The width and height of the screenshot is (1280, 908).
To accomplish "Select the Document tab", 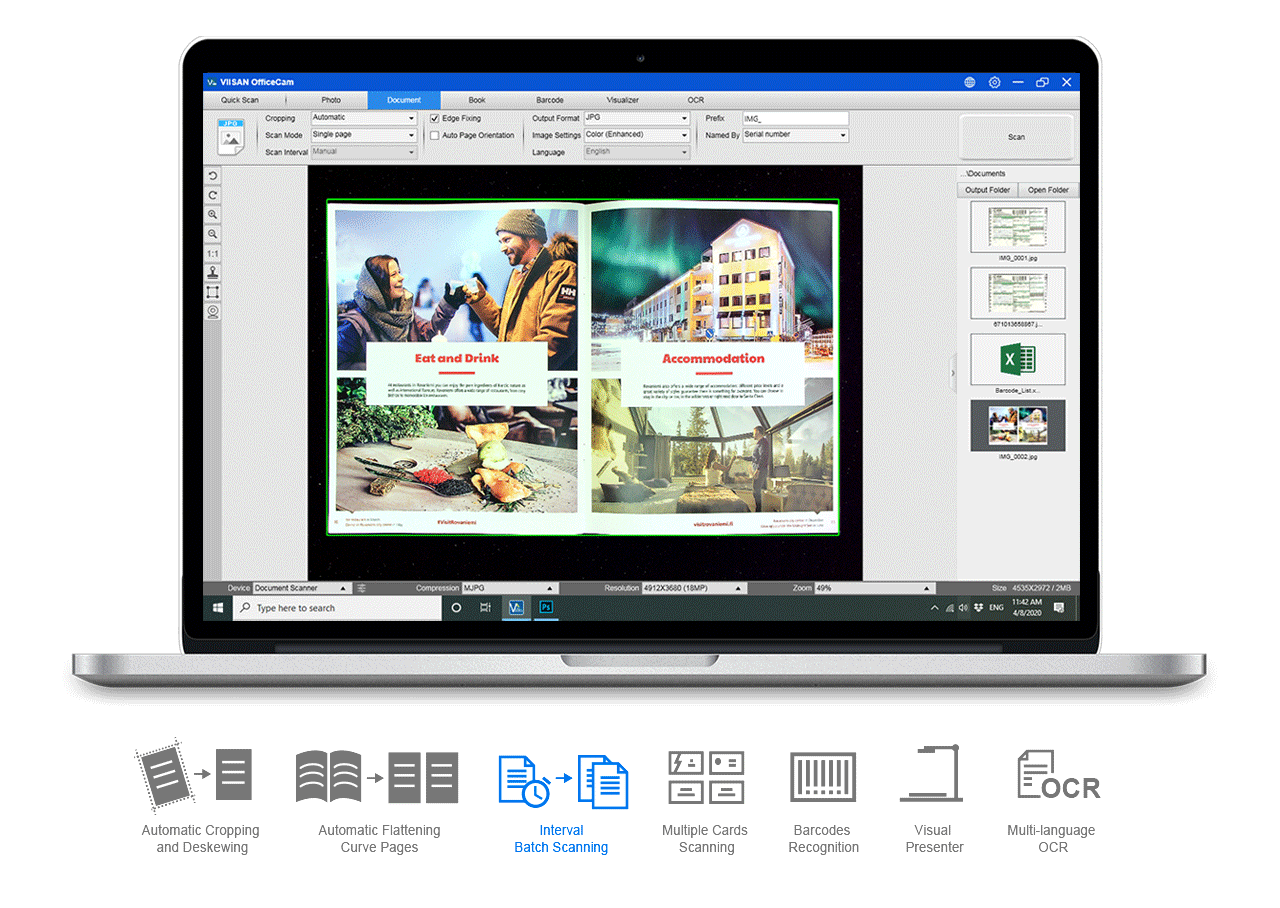I will coord(404,100).
